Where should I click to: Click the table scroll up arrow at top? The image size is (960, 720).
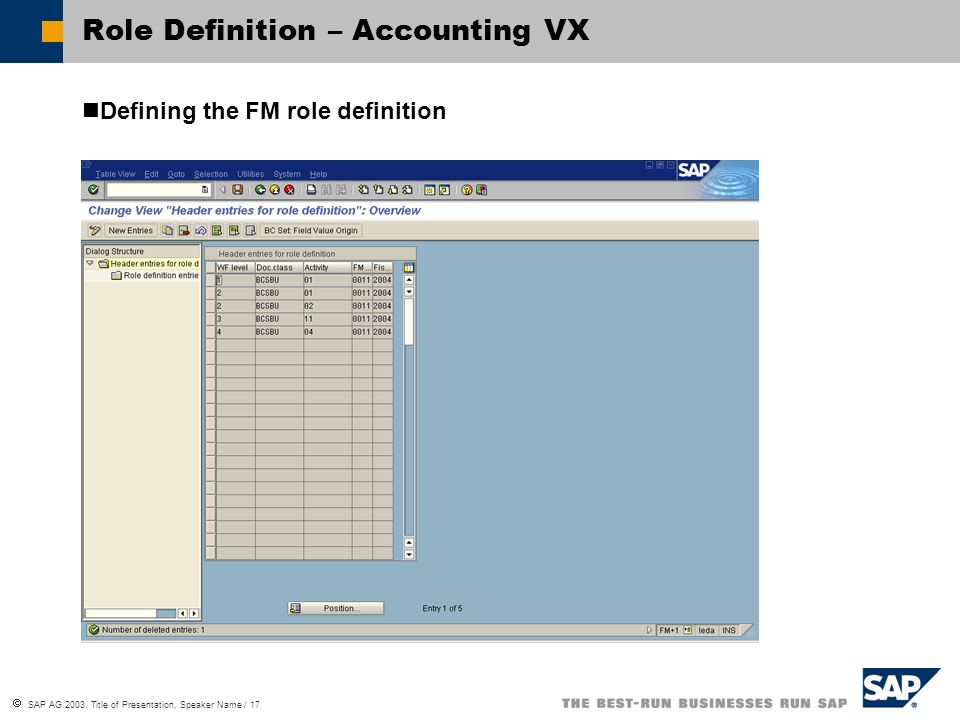[x=409, y=280]
